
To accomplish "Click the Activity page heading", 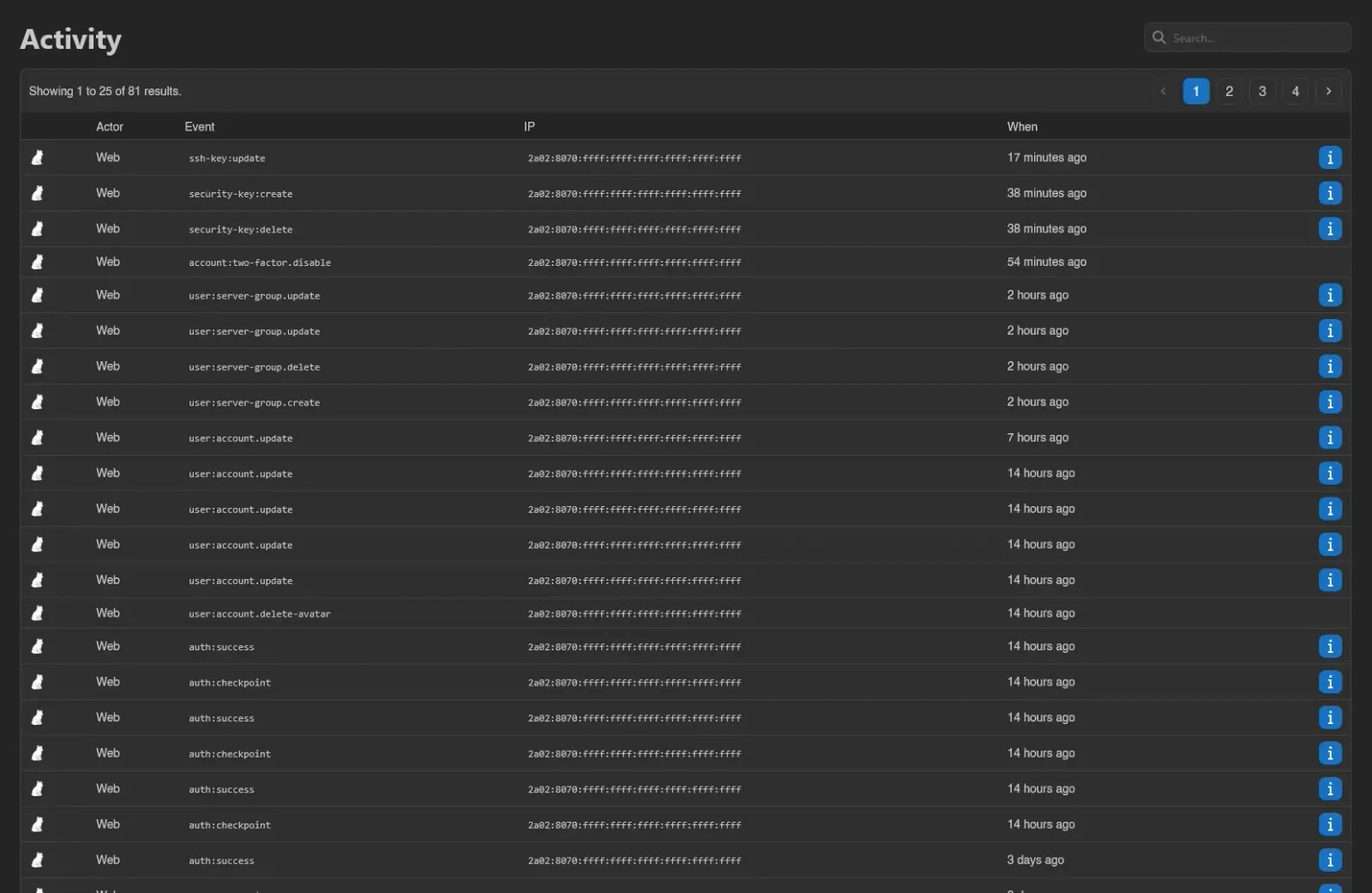I will click(71, 39).
